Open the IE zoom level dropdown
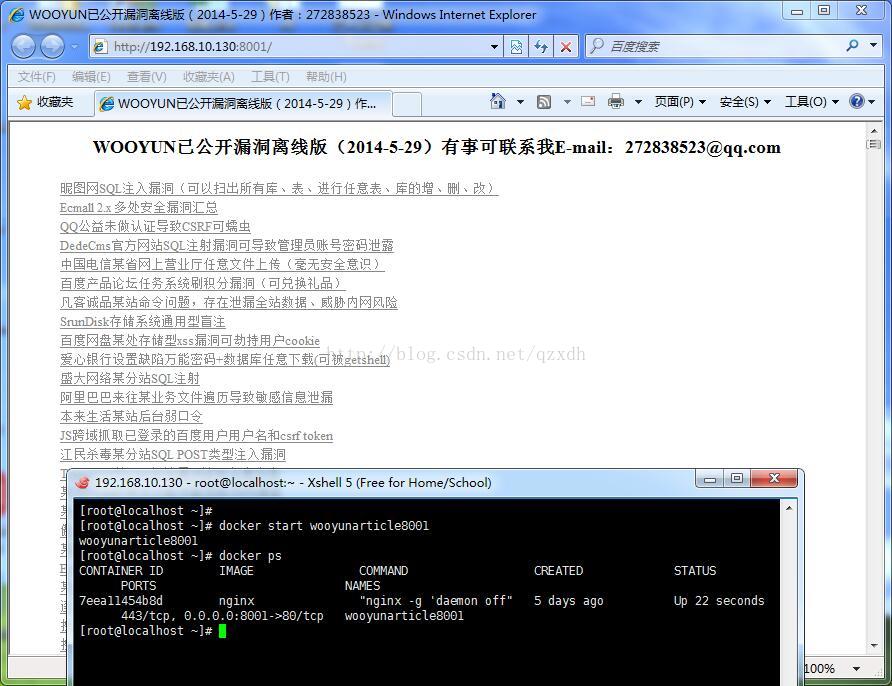Image resolution: width=892 pixels, height=686 pixels. pos(856,668)
